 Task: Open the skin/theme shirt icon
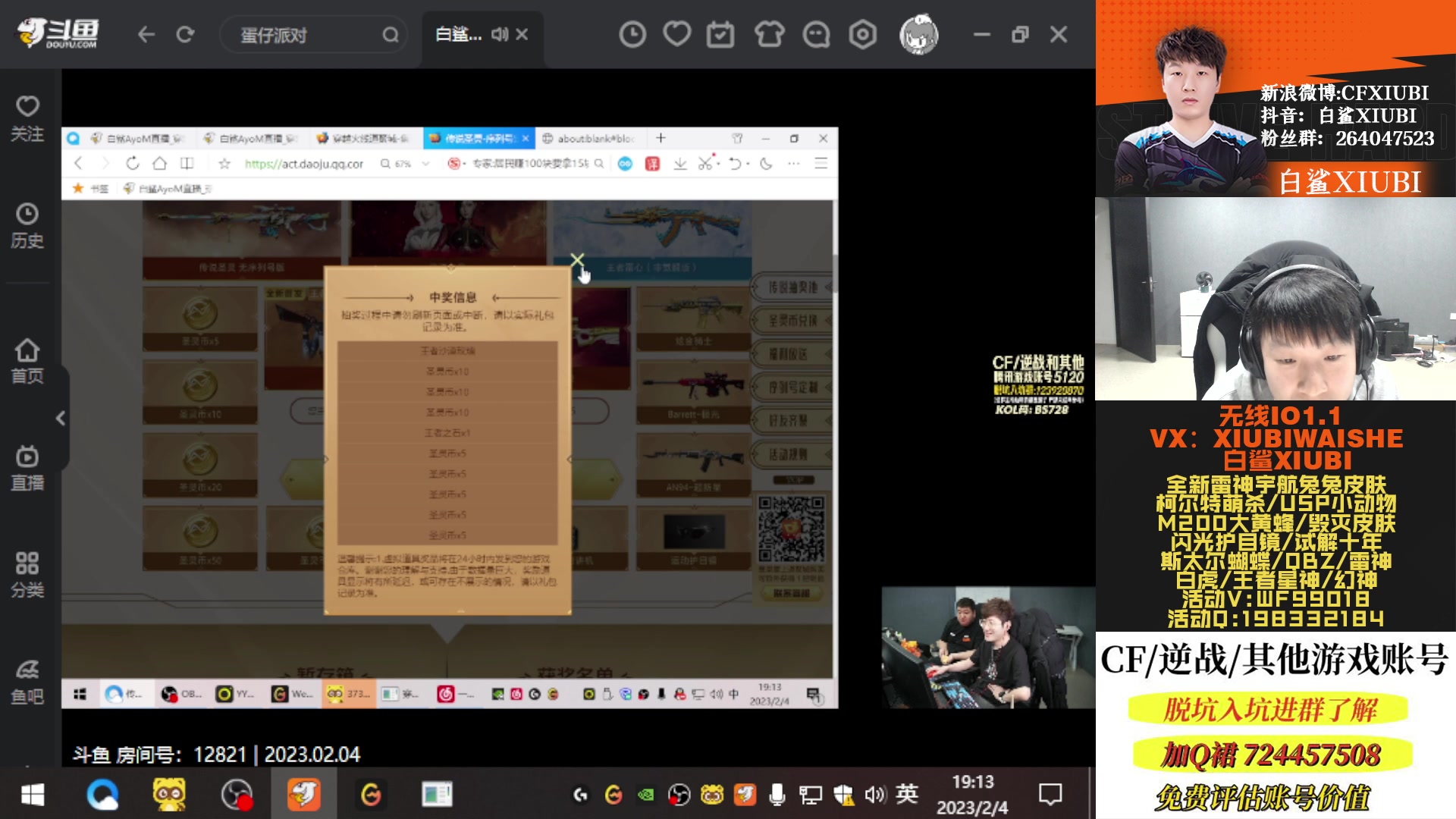(769, 34)
